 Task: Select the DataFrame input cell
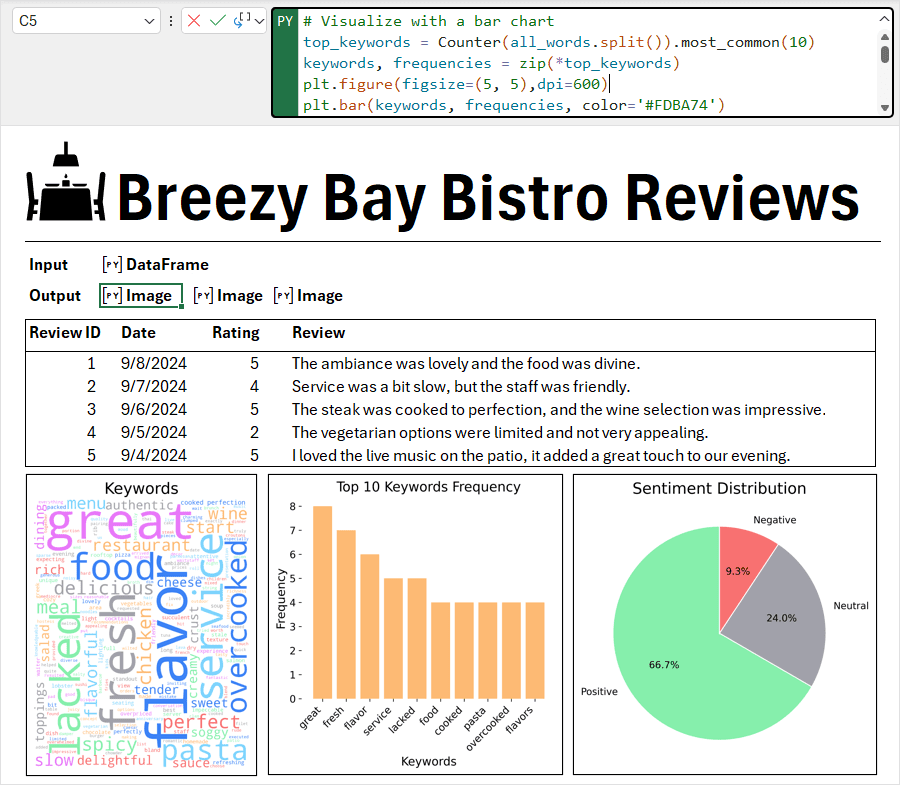pos(156,265)
